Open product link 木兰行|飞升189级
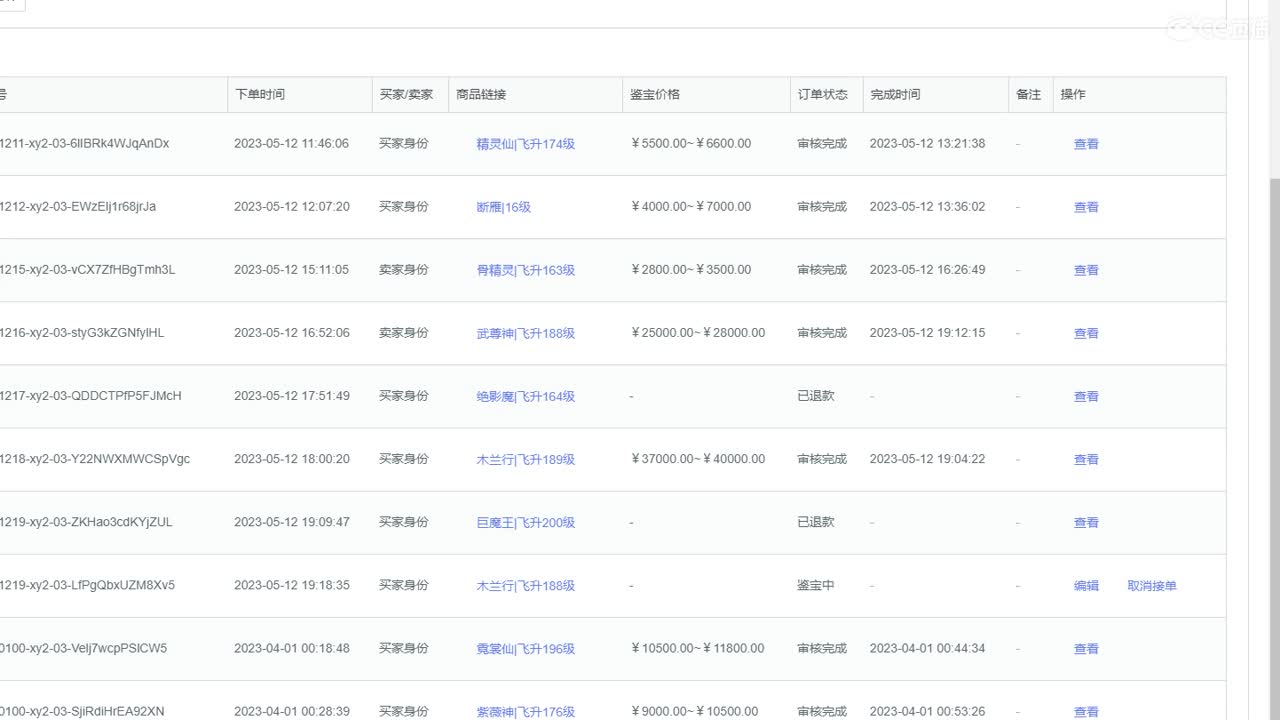The height and width of the screenshot is (720, 1280). pos(525,459)
